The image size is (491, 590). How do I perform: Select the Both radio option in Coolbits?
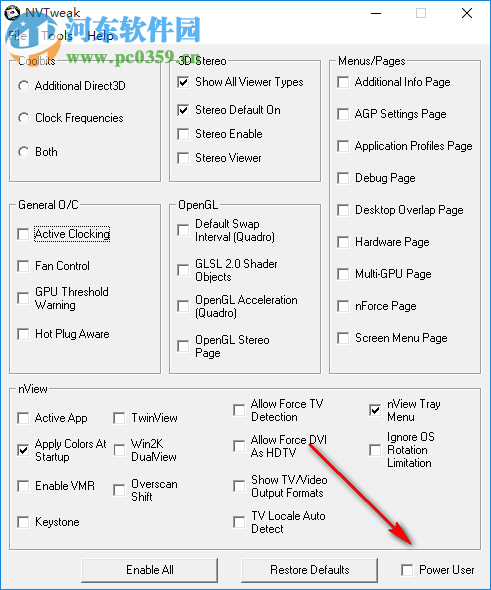(24, 152)
